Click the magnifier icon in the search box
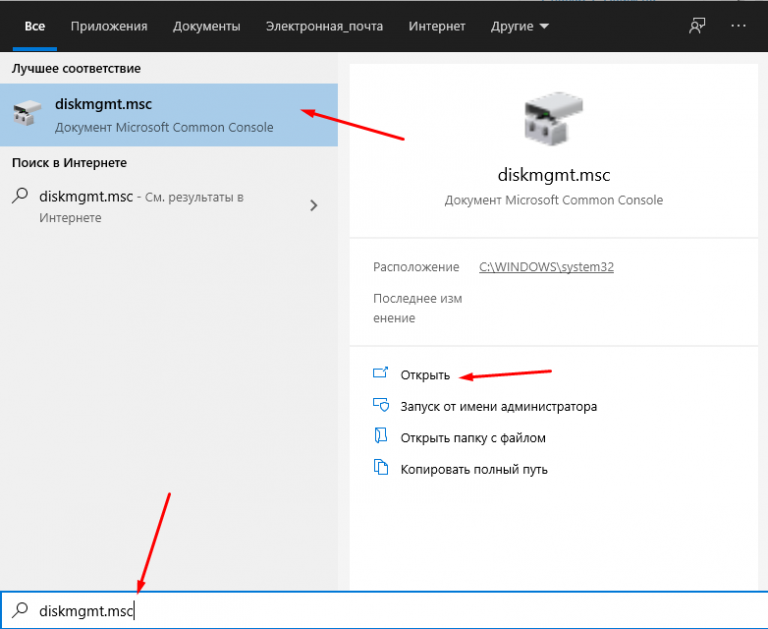Screen dimensions: 768x629 pos(20,610)
